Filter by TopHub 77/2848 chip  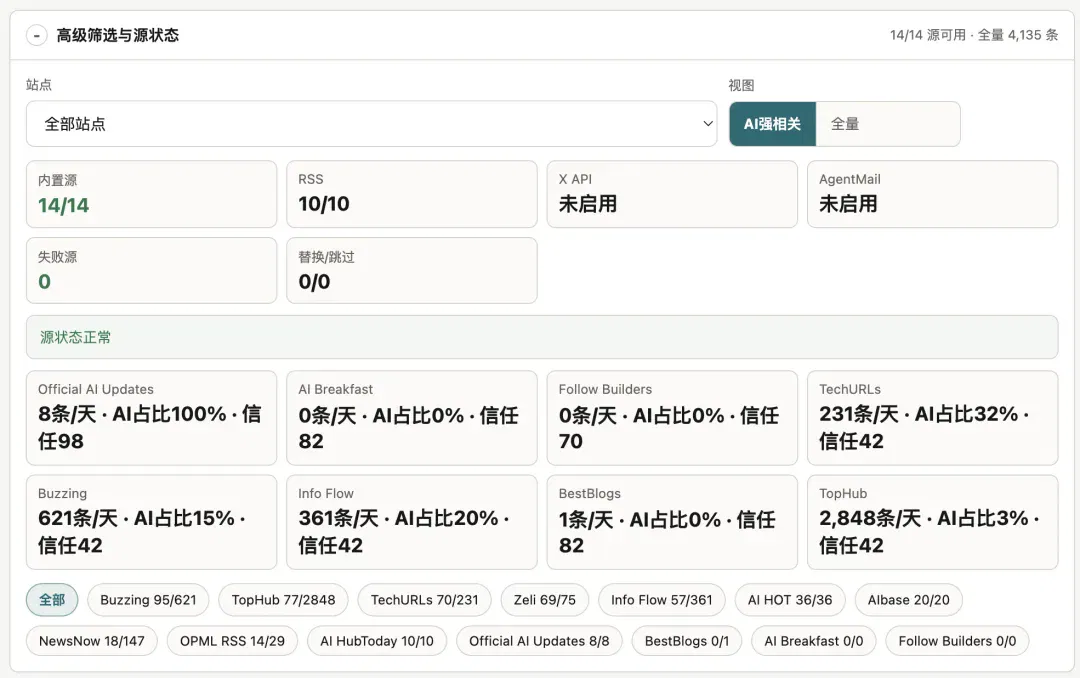coord(283,599)
